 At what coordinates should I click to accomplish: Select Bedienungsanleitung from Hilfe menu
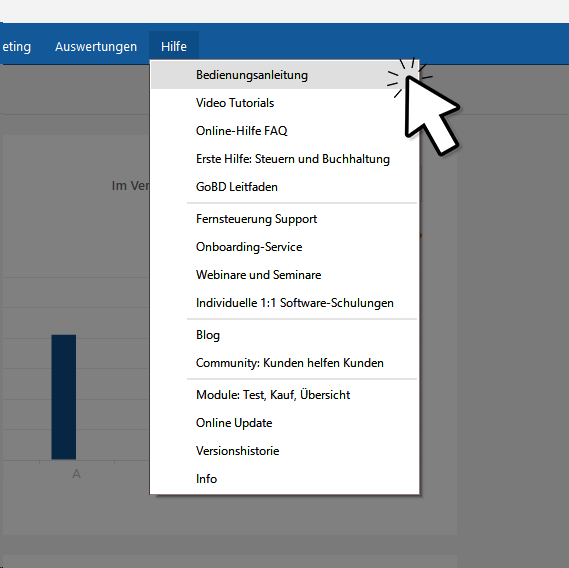point(285,75)
